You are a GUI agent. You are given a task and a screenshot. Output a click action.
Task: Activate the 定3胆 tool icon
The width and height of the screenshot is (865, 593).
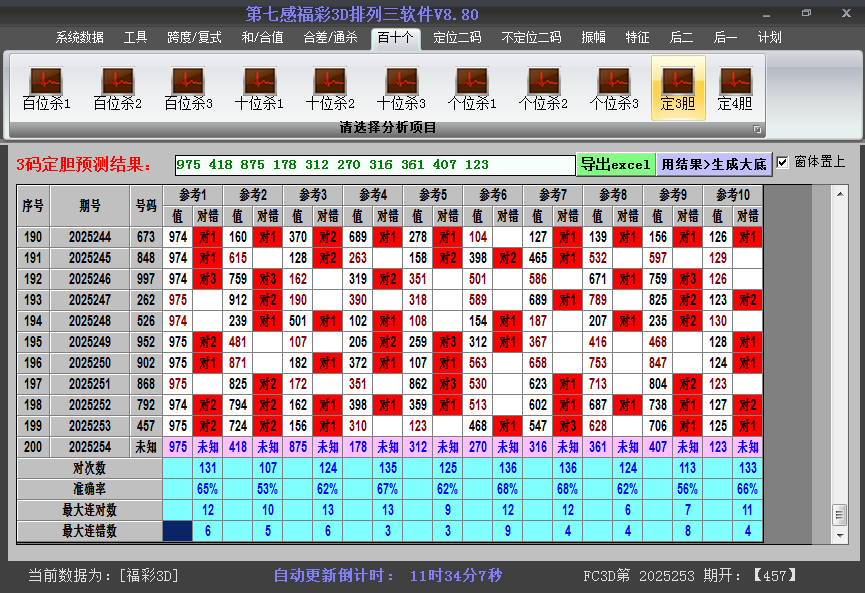[x=678, y=88]
